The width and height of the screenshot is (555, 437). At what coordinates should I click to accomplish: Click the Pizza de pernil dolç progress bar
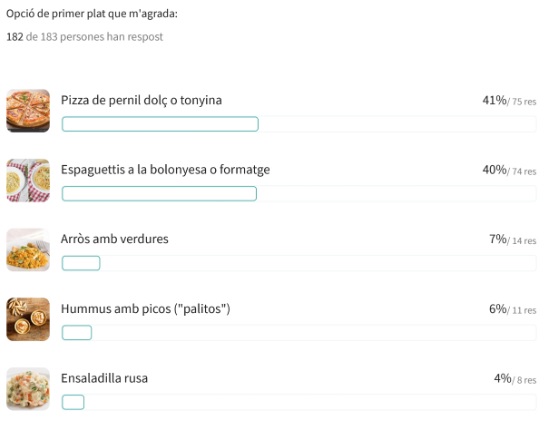[299, 124]
